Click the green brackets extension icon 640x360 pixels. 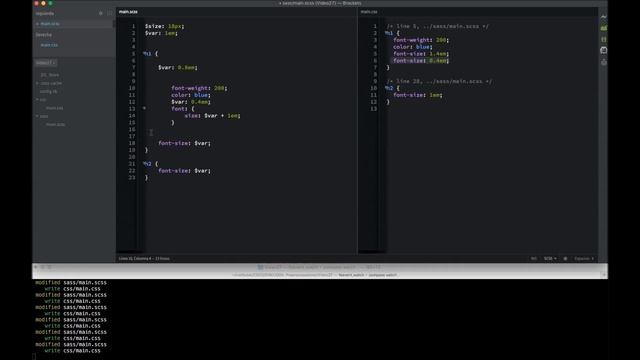(603, 39)
